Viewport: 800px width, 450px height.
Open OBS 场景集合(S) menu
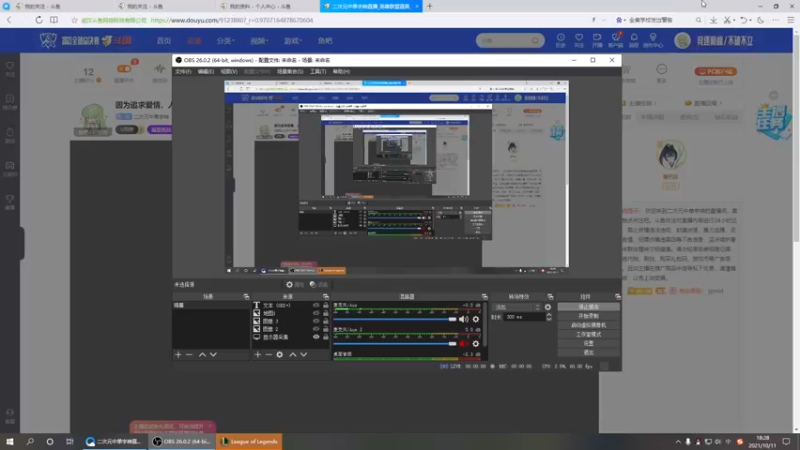pyautogui.click(x=290, y=71)
